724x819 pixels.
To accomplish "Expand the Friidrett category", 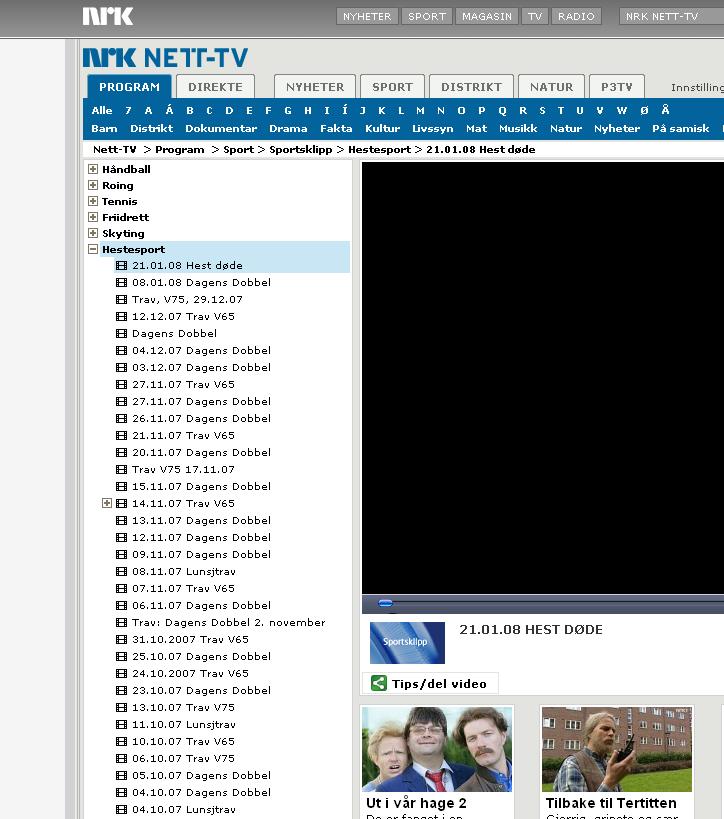I will click(x=93, y=217).
